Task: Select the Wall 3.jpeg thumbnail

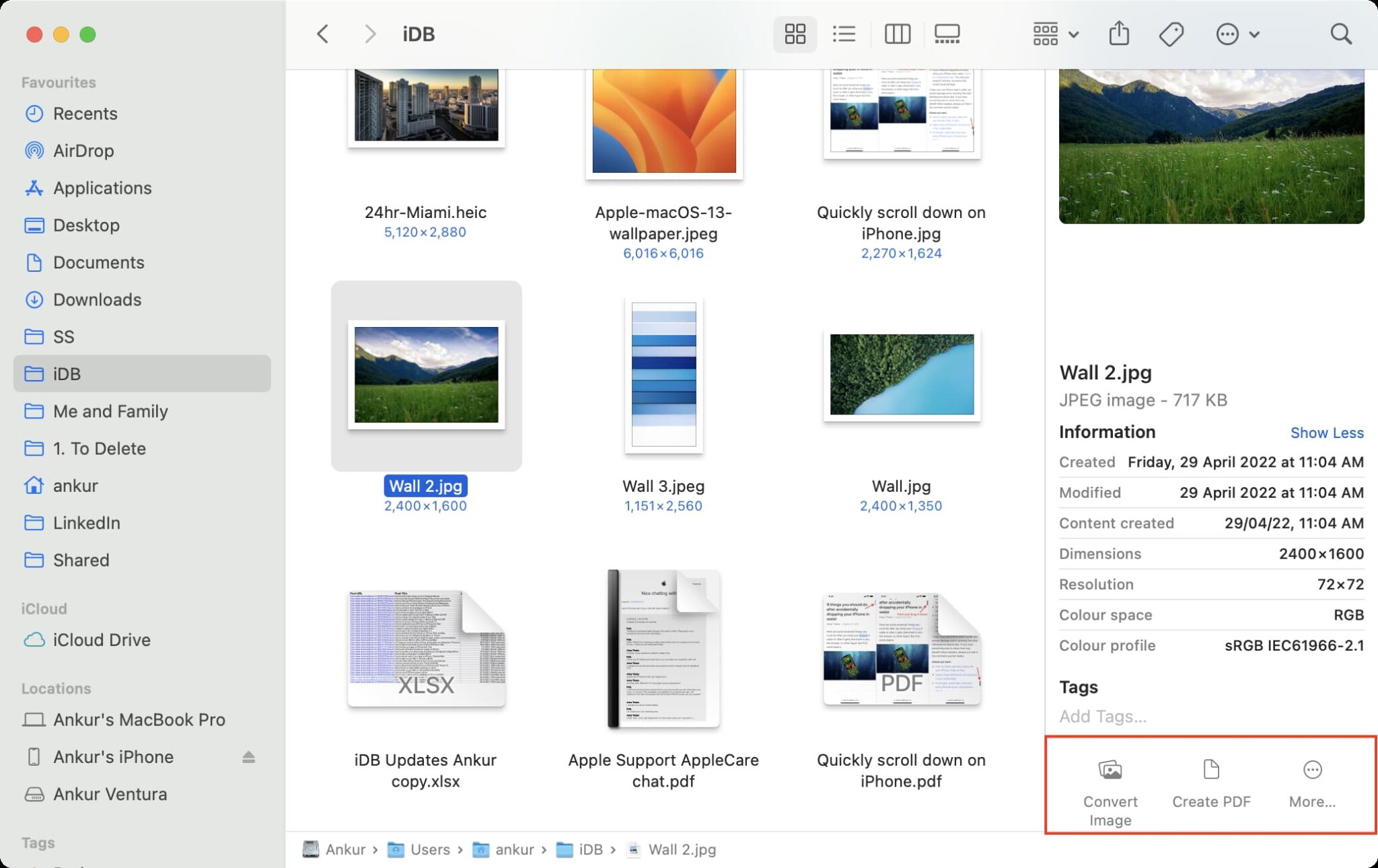Action: coord(663,375)
